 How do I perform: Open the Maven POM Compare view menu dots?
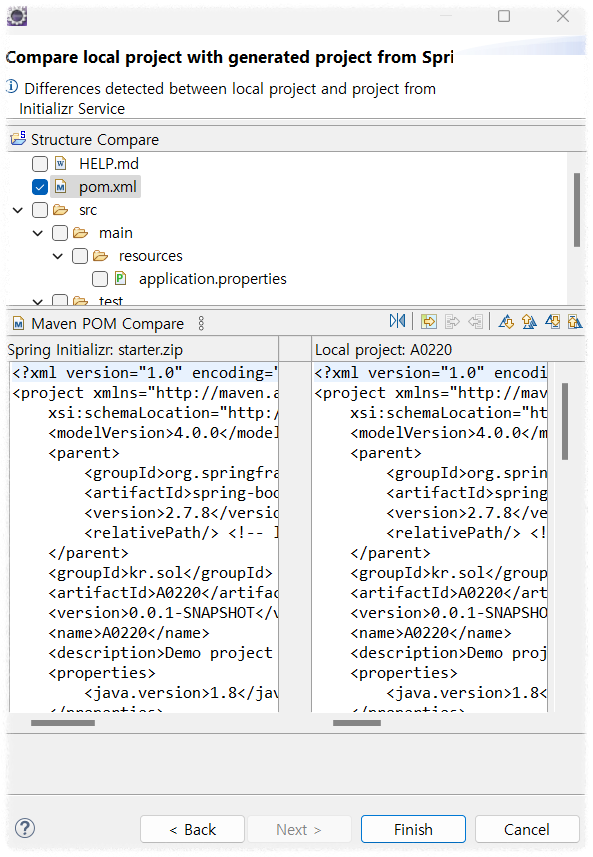(x=201, y=324)
